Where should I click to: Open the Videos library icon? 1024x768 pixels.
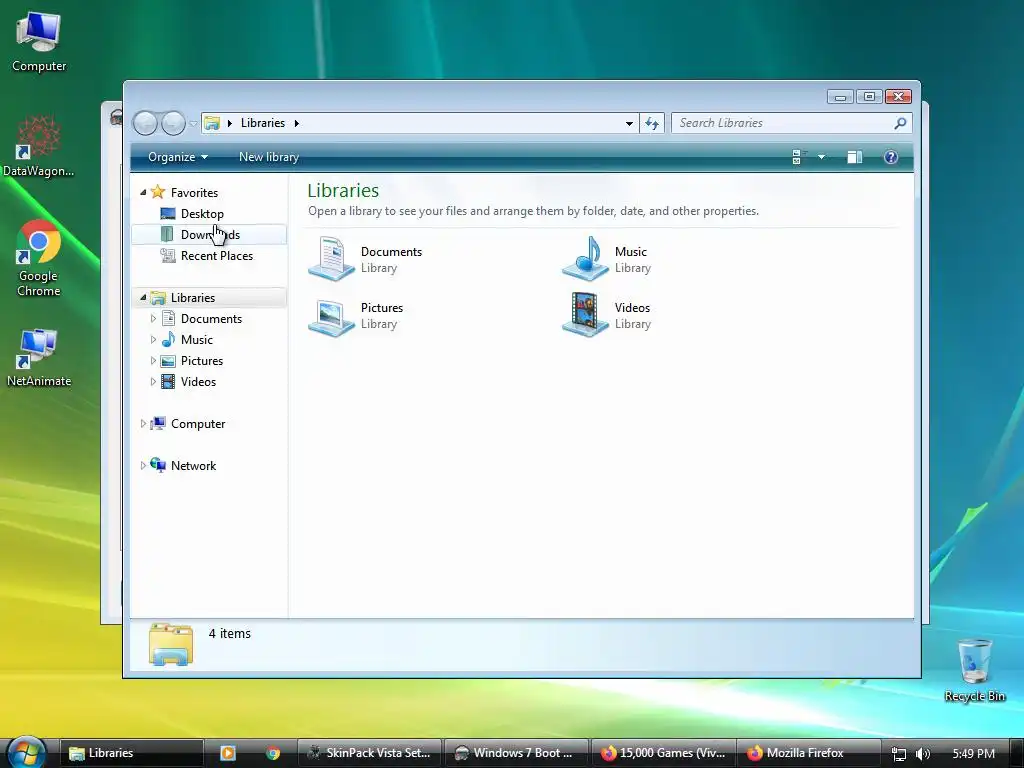pos(586,315)
